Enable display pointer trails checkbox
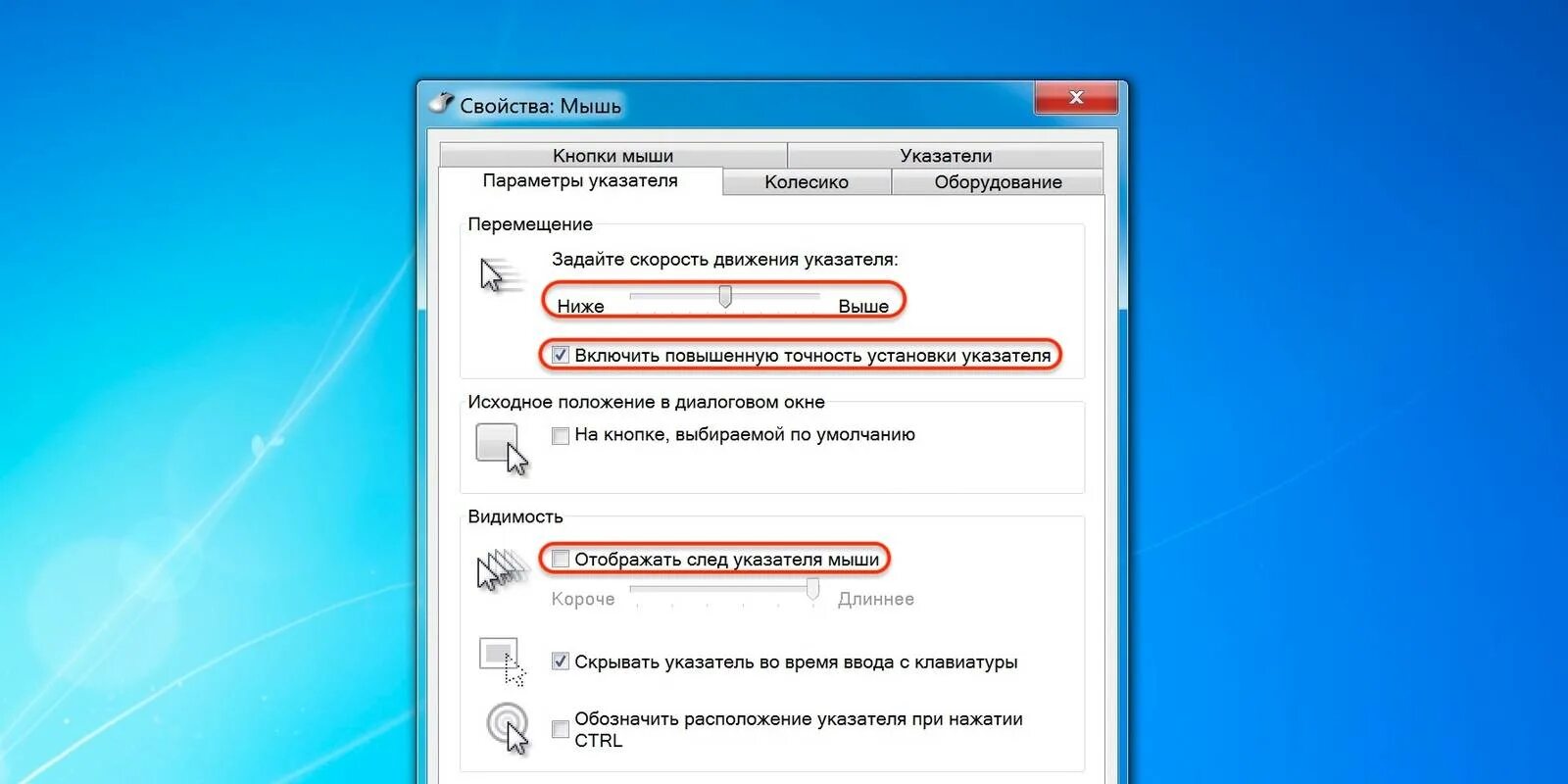Viewport: 1568px width, 784px height. click(561, 559)
